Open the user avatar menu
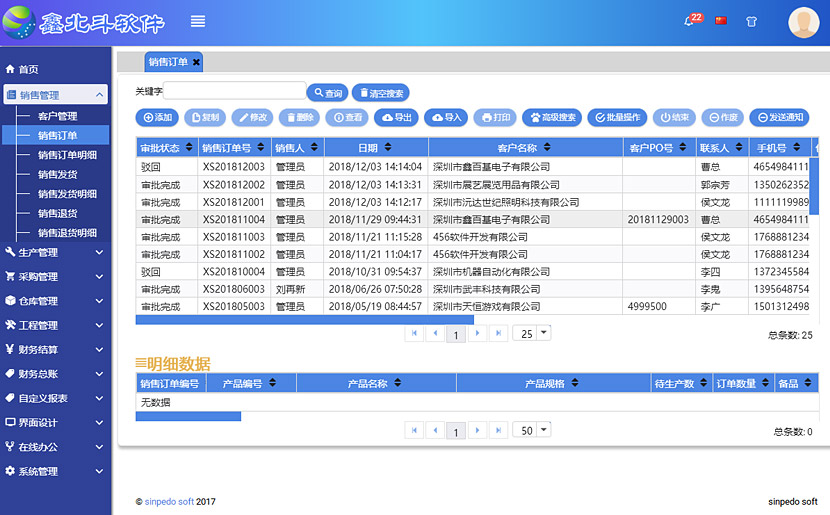This screenshot has width=830, height=515. [804, 22]
